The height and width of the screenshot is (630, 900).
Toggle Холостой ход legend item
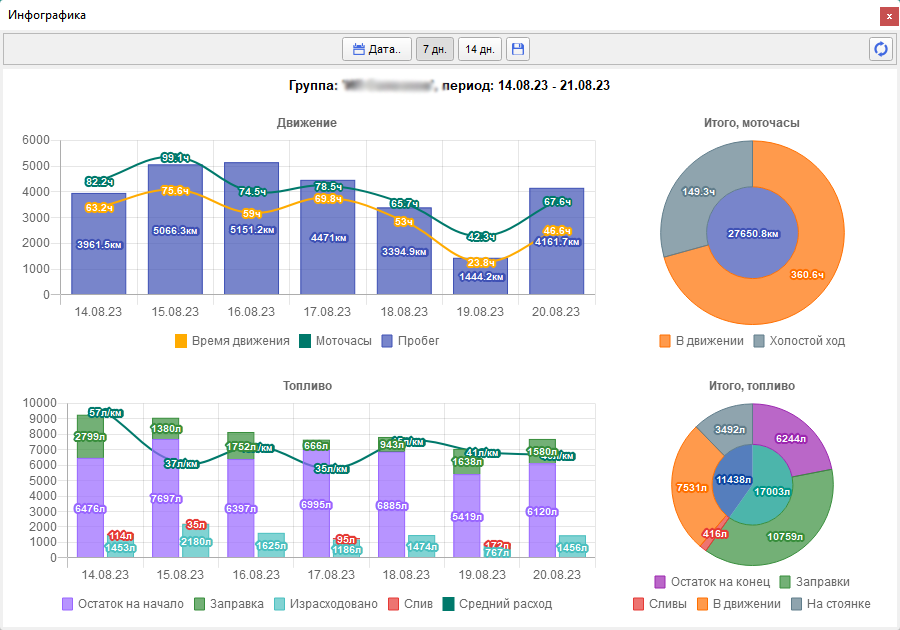[798, 341]
